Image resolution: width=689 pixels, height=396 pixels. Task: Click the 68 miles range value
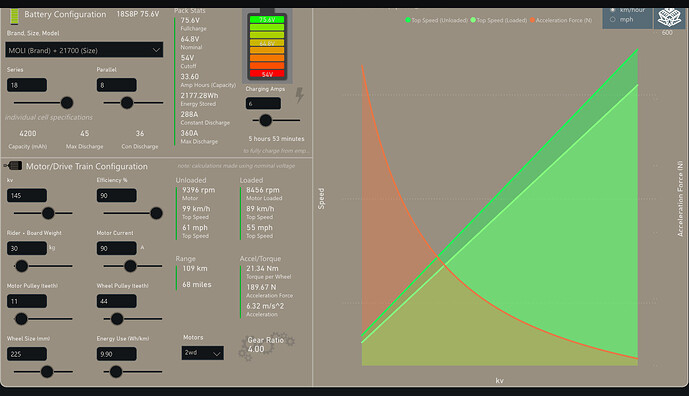point(197,284)
